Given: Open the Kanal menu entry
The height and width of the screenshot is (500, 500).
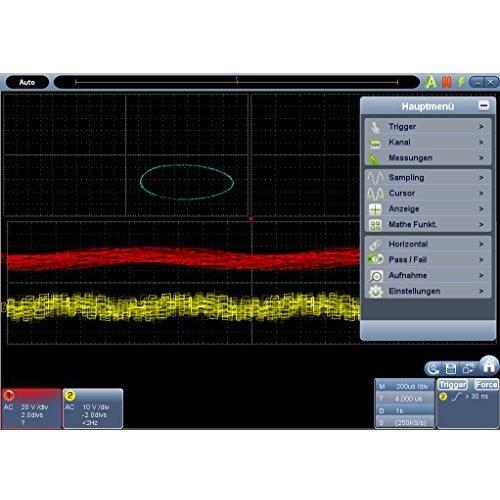Looking at the screenshot, I should (428, 142).
